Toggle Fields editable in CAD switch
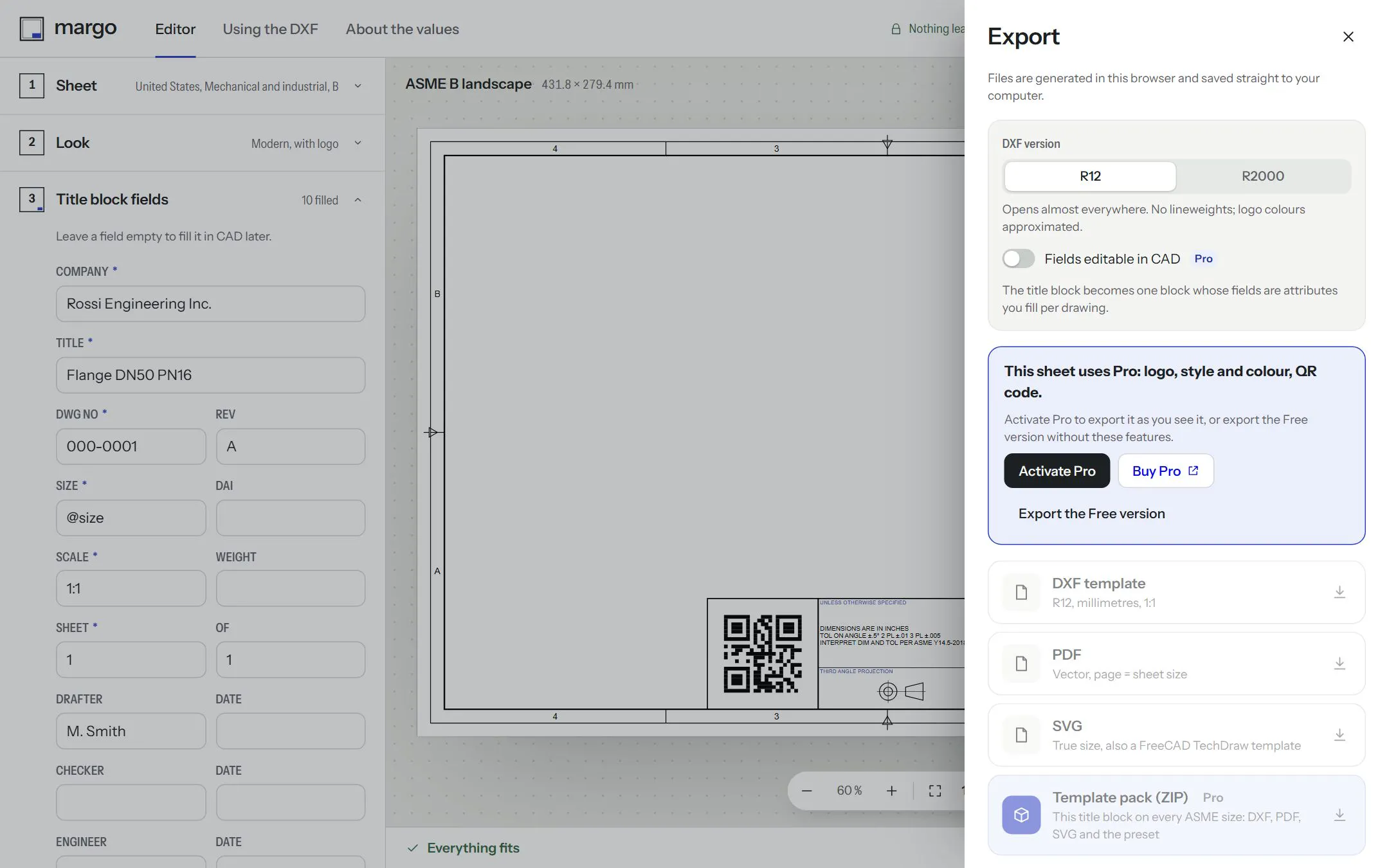This screenshot has height=868, width=1389. coord(1018,258)
